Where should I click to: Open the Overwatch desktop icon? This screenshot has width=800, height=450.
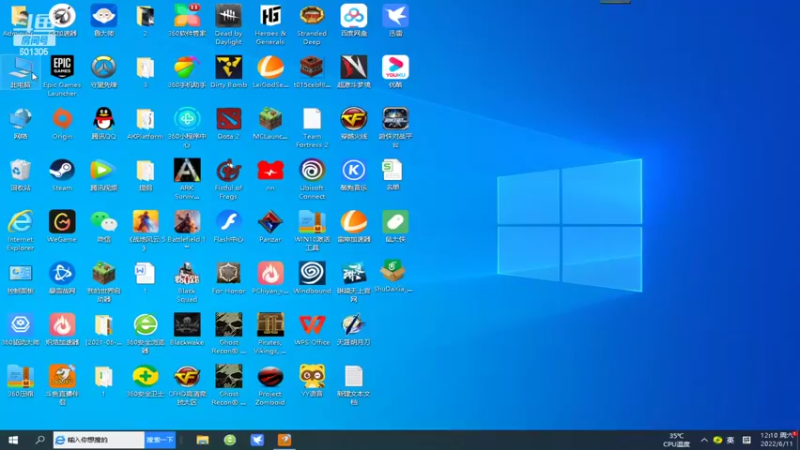[x=104, y=67]
